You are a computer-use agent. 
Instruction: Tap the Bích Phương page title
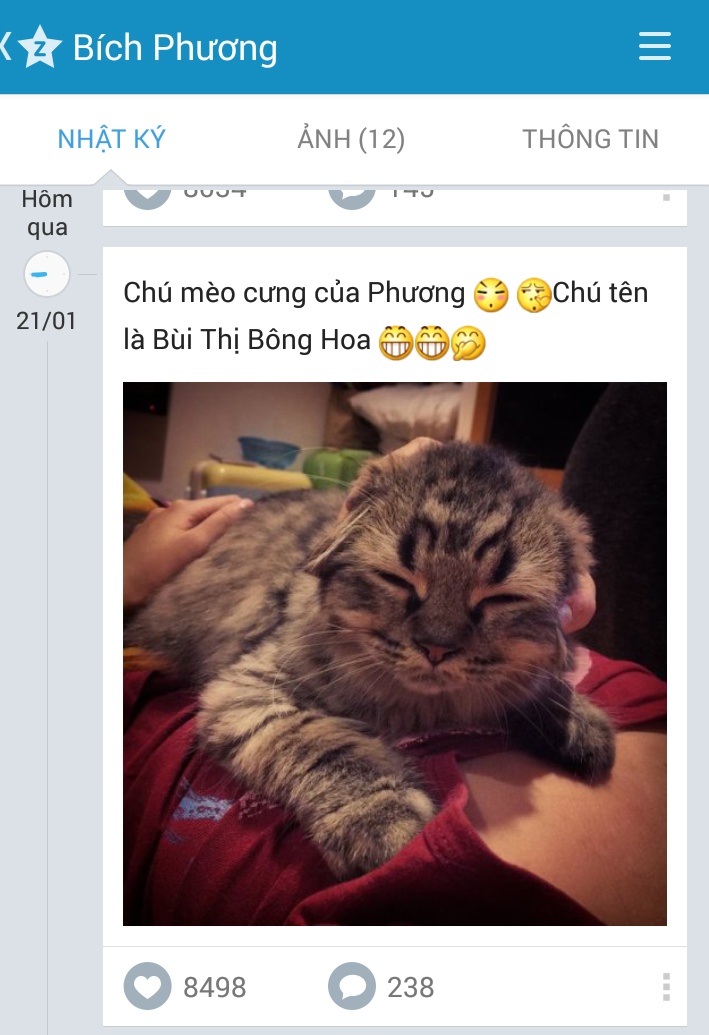(175, 48)
